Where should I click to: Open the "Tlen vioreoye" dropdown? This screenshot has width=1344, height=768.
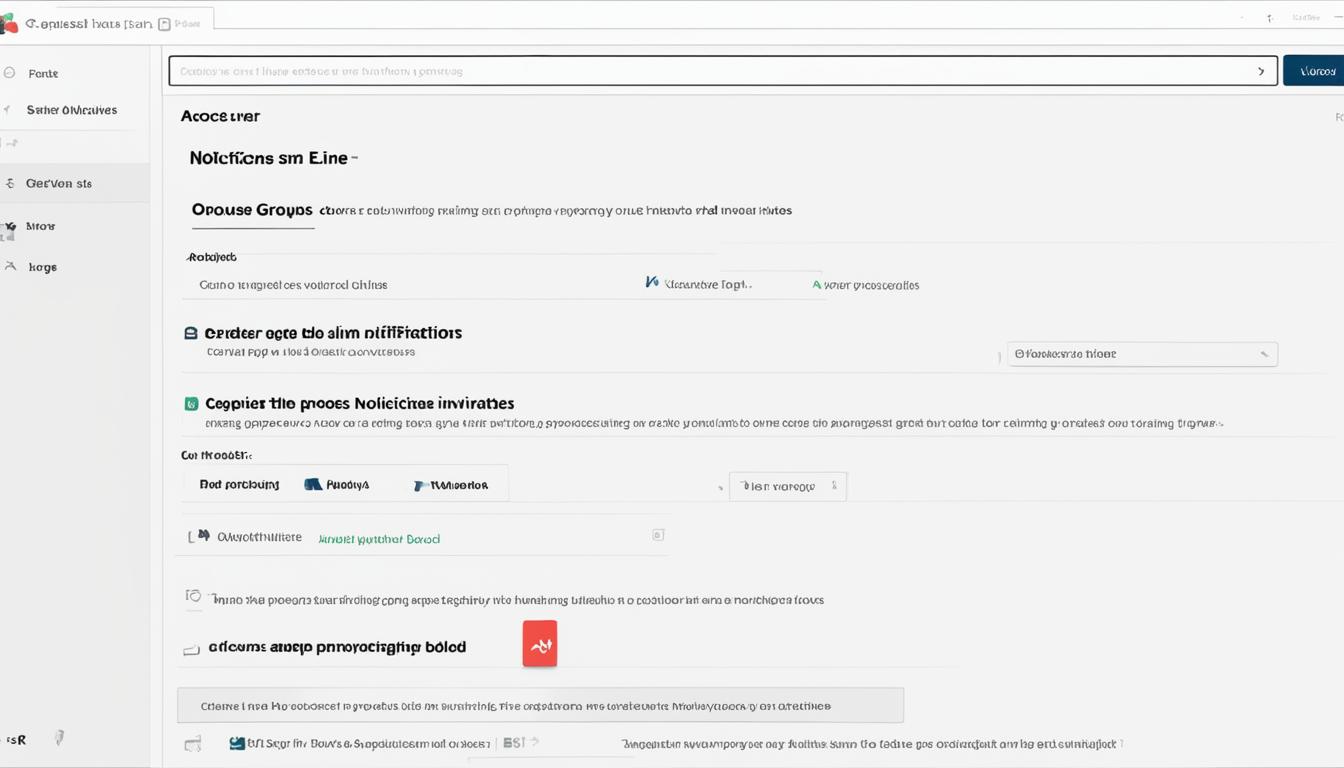[788, 486]
